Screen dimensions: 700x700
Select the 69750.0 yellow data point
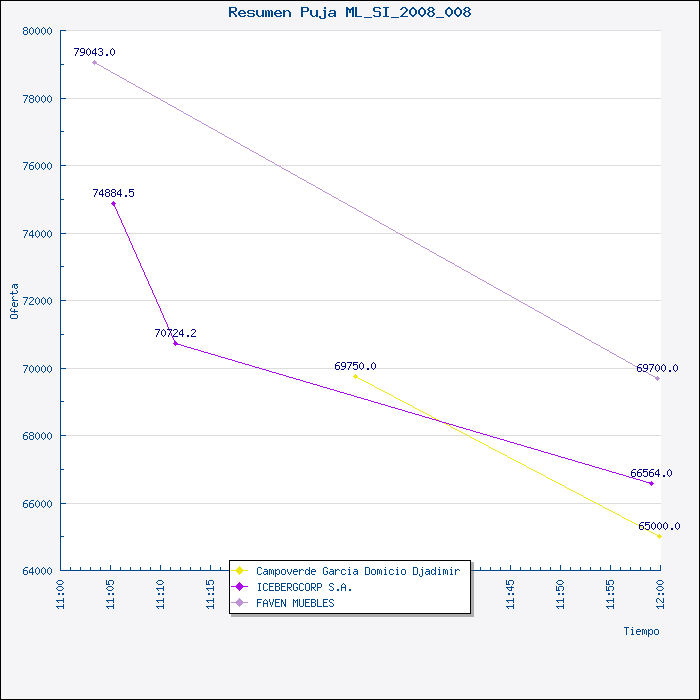pos(355,376)
